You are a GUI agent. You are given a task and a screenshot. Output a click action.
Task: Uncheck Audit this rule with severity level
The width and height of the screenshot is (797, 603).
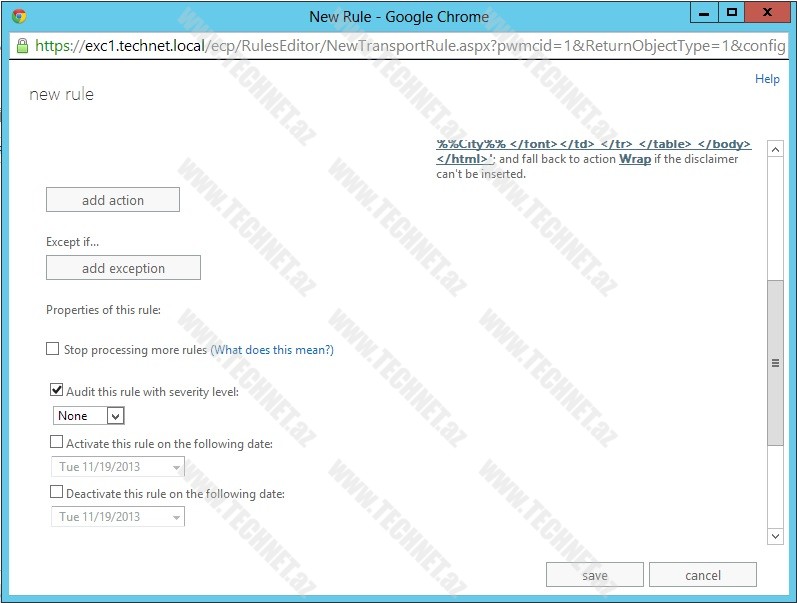pyautogui.click(x=56, y=391)
